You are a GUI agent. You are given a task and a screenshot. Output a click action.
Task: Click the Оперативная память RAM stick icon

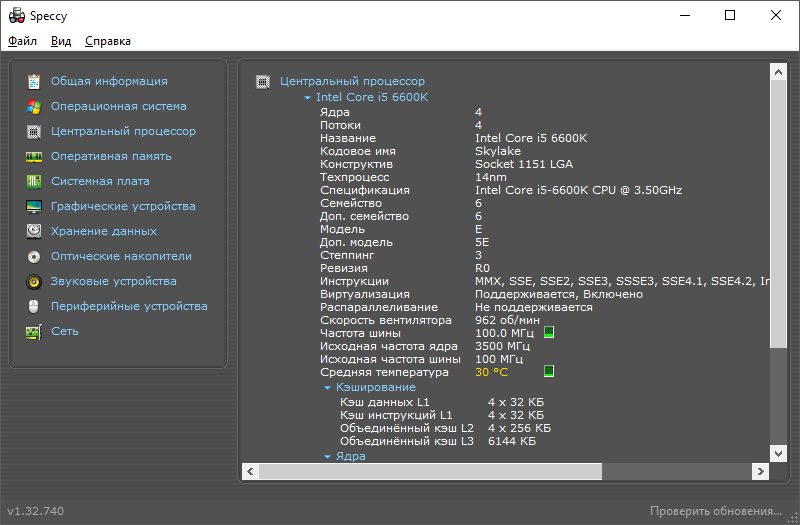34,157
